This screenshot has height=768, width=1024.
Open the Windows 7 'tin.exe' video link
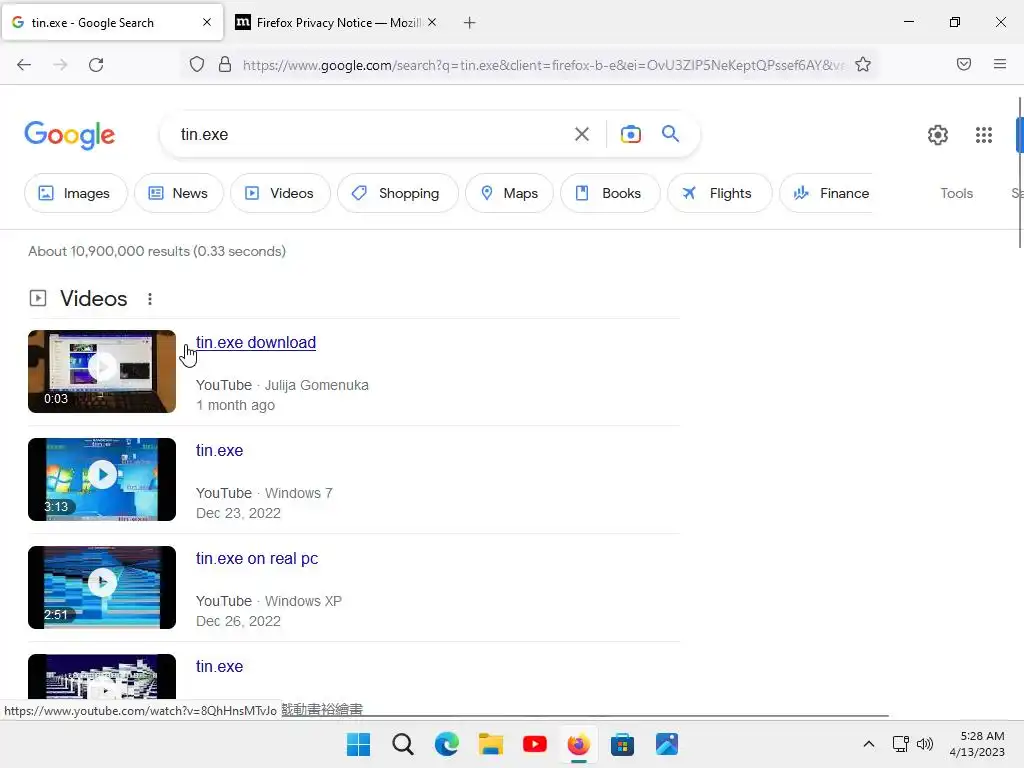[x=219, y=451]
